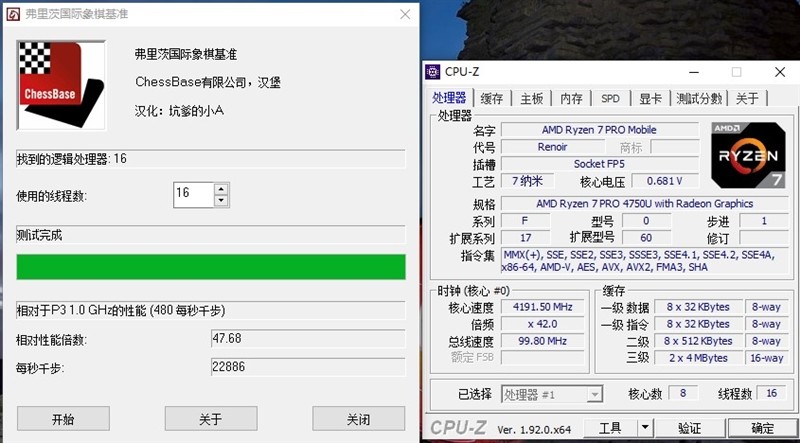This screenshot has height=443, width=800.
Task: Switch to the 处理器 tab in CPU-Z
Action: [449, 98]
